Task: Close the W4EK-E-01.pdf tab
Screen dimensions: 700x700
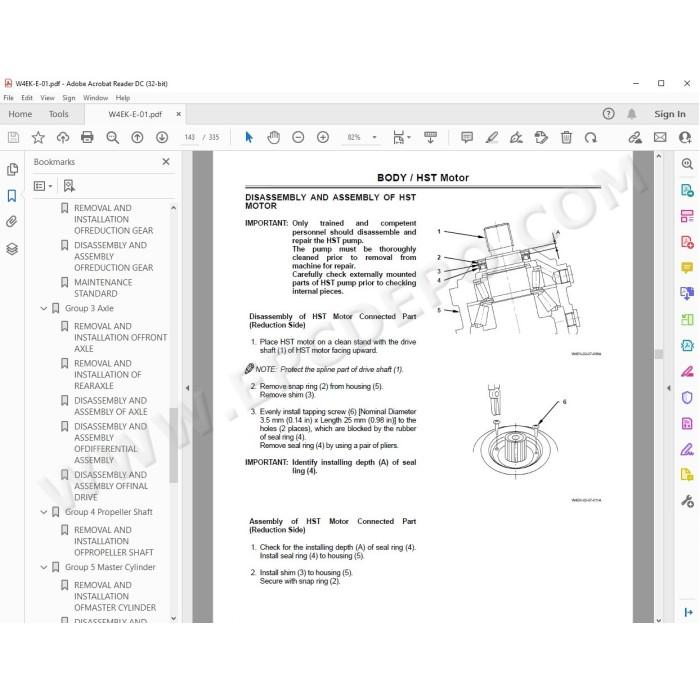Action: tap(179, 114)
